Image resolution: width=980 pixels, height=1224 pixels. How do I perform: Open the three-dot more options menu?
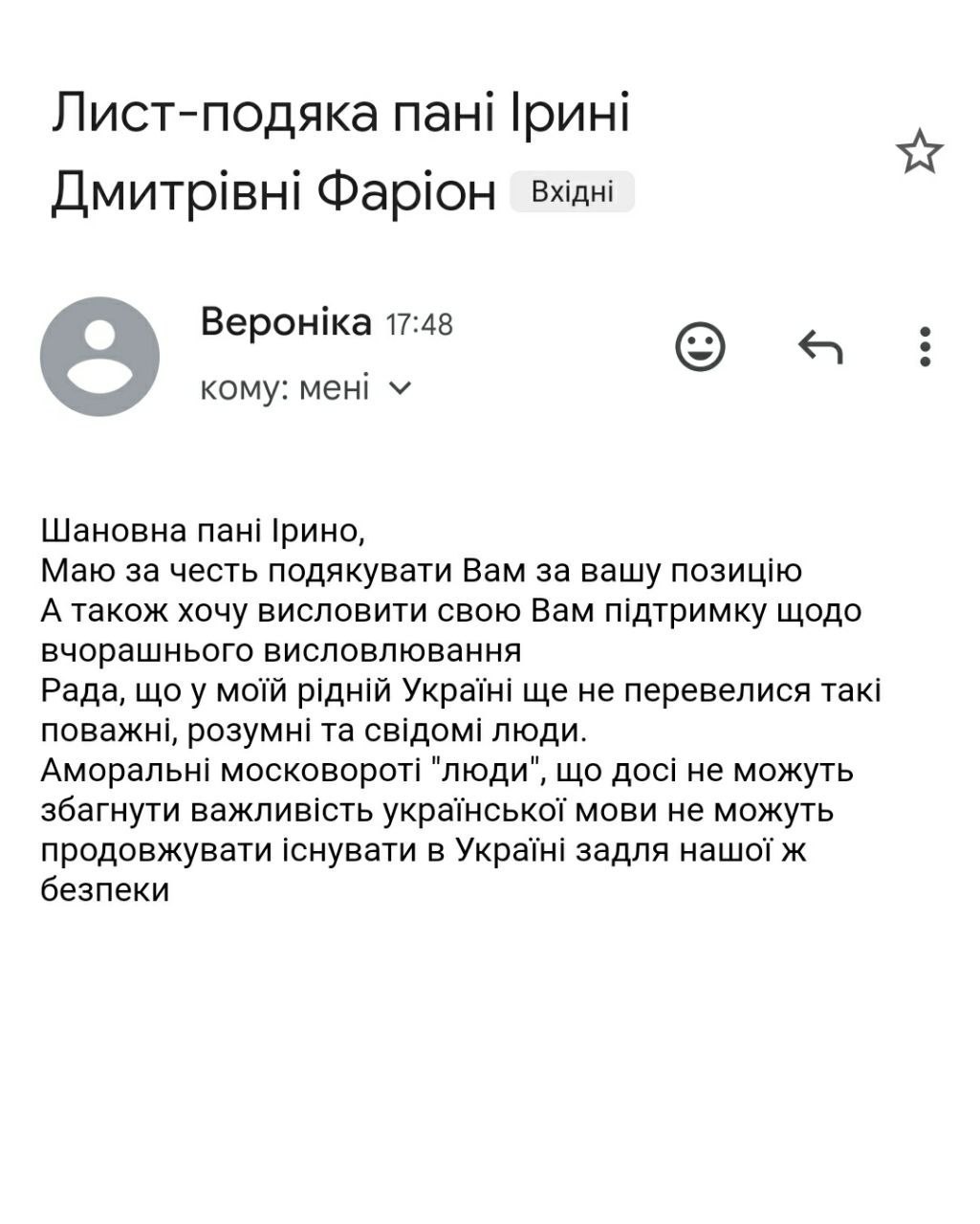(925, 347)
